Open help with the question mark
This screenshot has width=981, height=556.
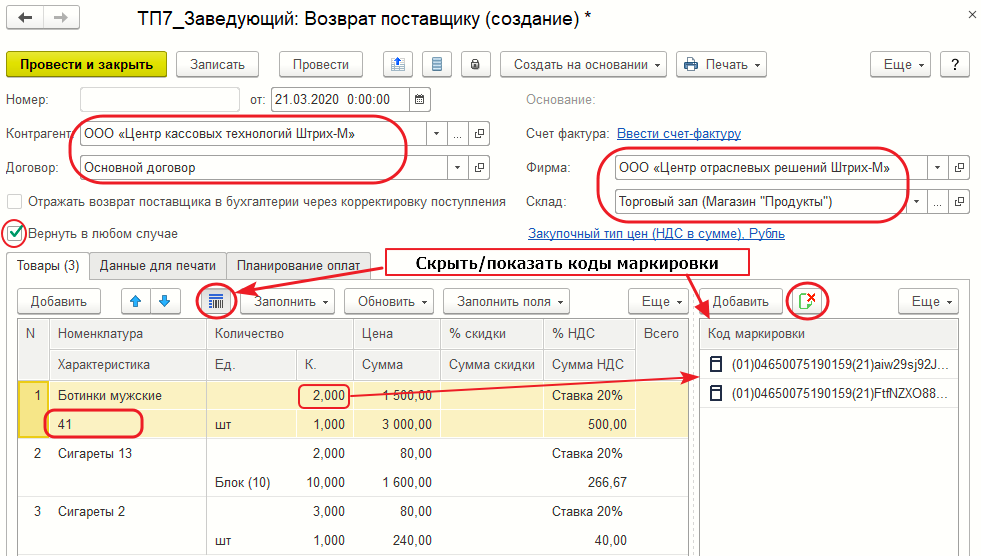click(955, 64)
